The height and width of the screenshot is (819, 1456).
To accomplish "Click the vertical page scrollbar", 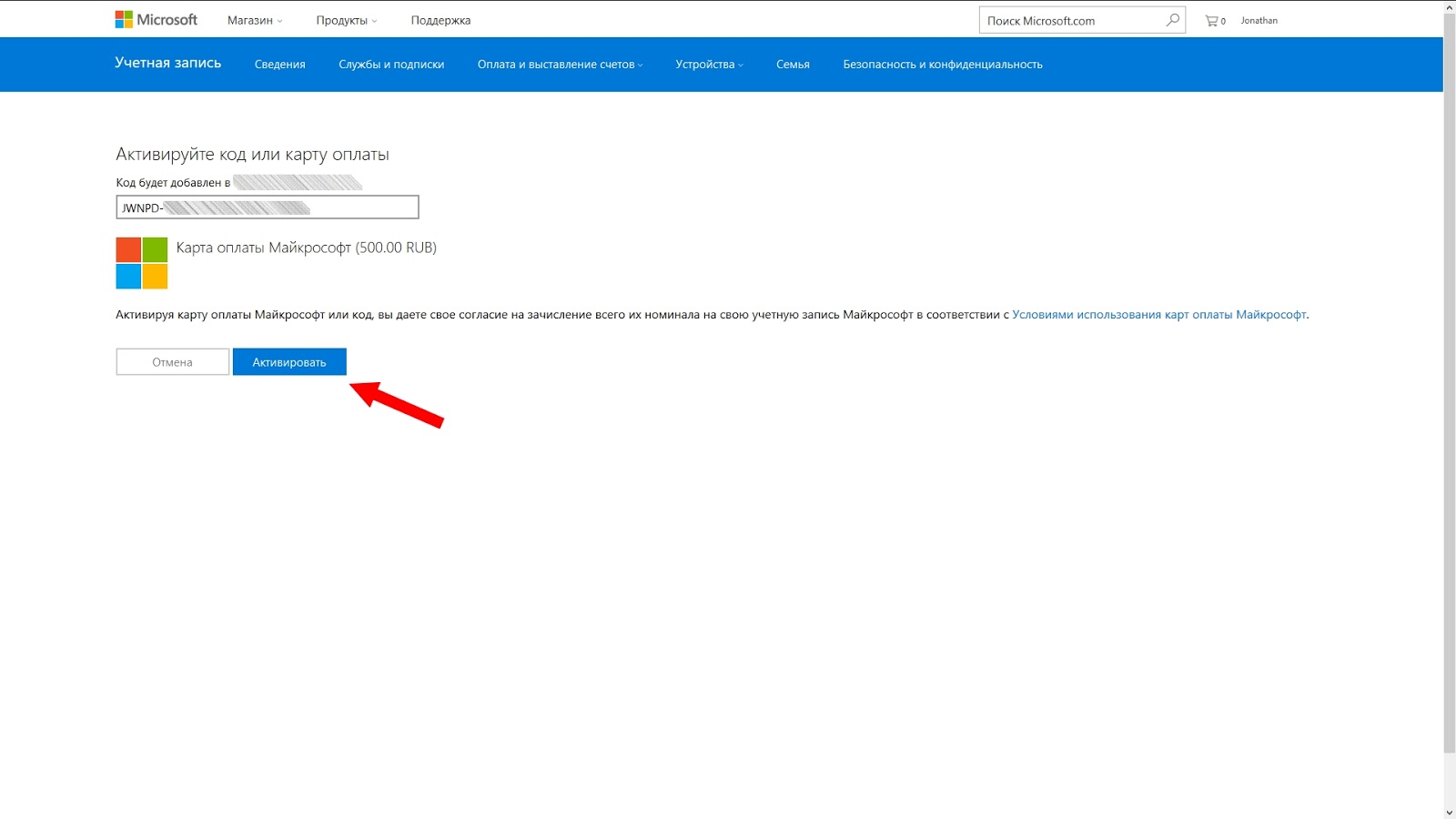I will [1450, 382].
